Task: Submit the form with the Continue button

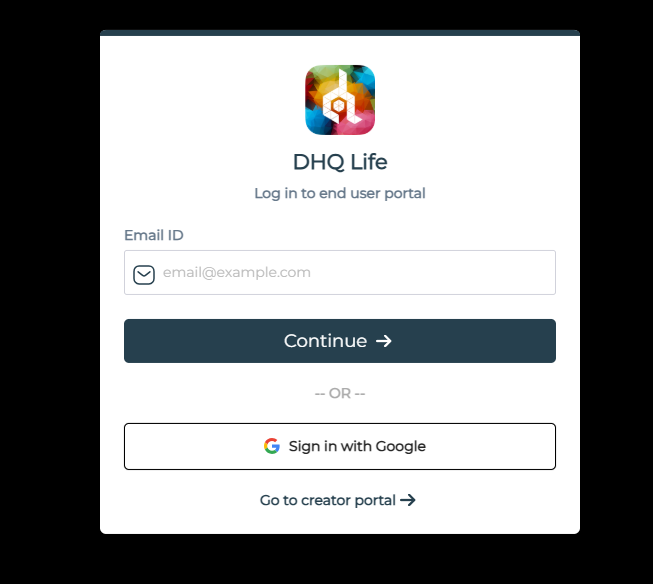Action: point(340,341)
